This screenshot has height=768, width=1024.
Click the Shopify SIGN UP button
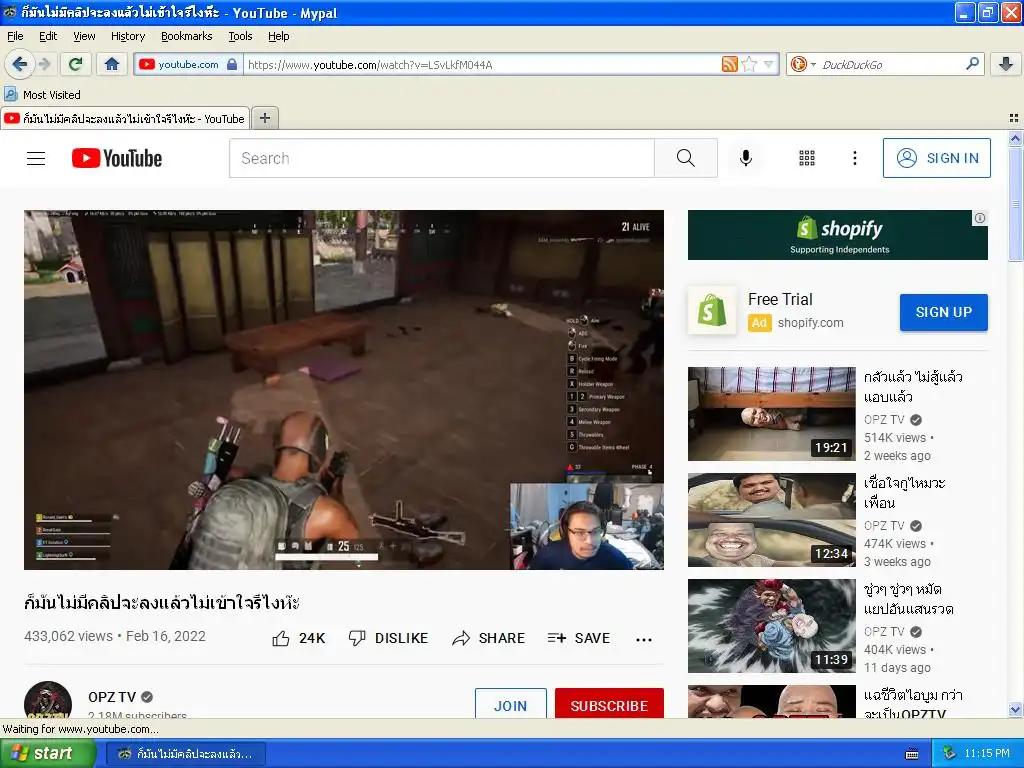pos(944,312)
